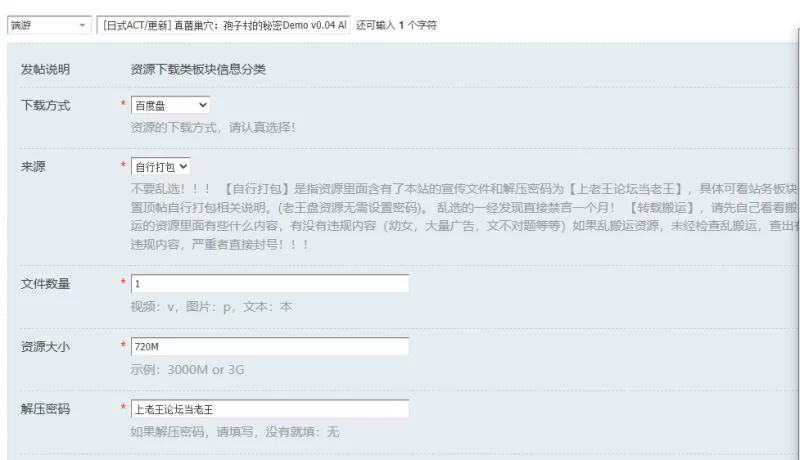Click the hint 资源的下载方式，请认真选择
This screenshot has width=800, height=460.
click(x=213, y=127)
